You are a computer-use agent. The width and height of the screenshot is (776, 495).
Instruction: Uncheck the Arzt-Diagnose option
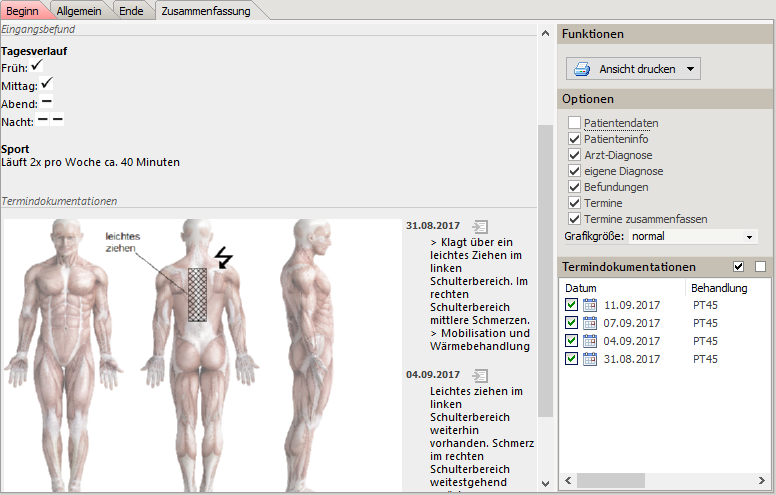(x=574, y=155)
